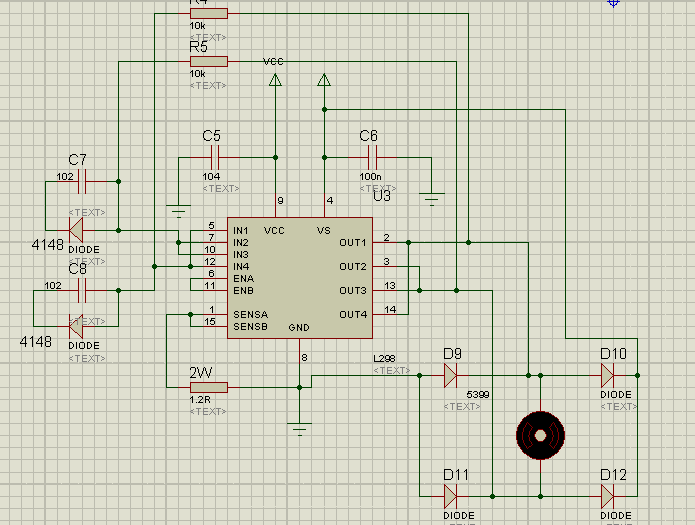
Task: Select the power terminal above pin 9
Action: coord(275,80)
